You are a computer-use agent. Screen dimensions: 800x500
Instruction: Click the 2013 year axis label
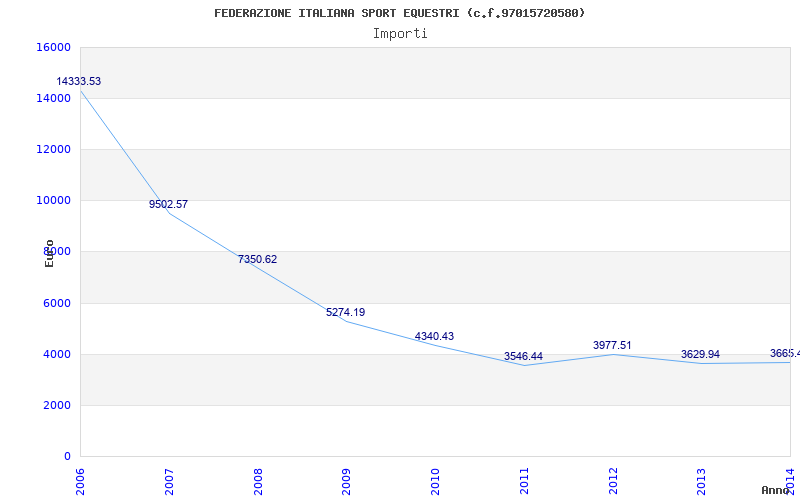pos(701,479)
